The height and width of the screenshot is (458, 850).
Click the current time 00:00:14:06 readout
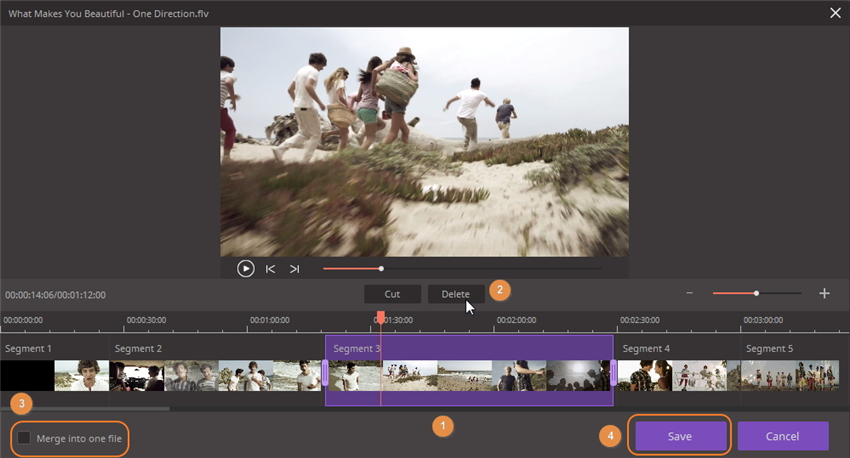30,295
